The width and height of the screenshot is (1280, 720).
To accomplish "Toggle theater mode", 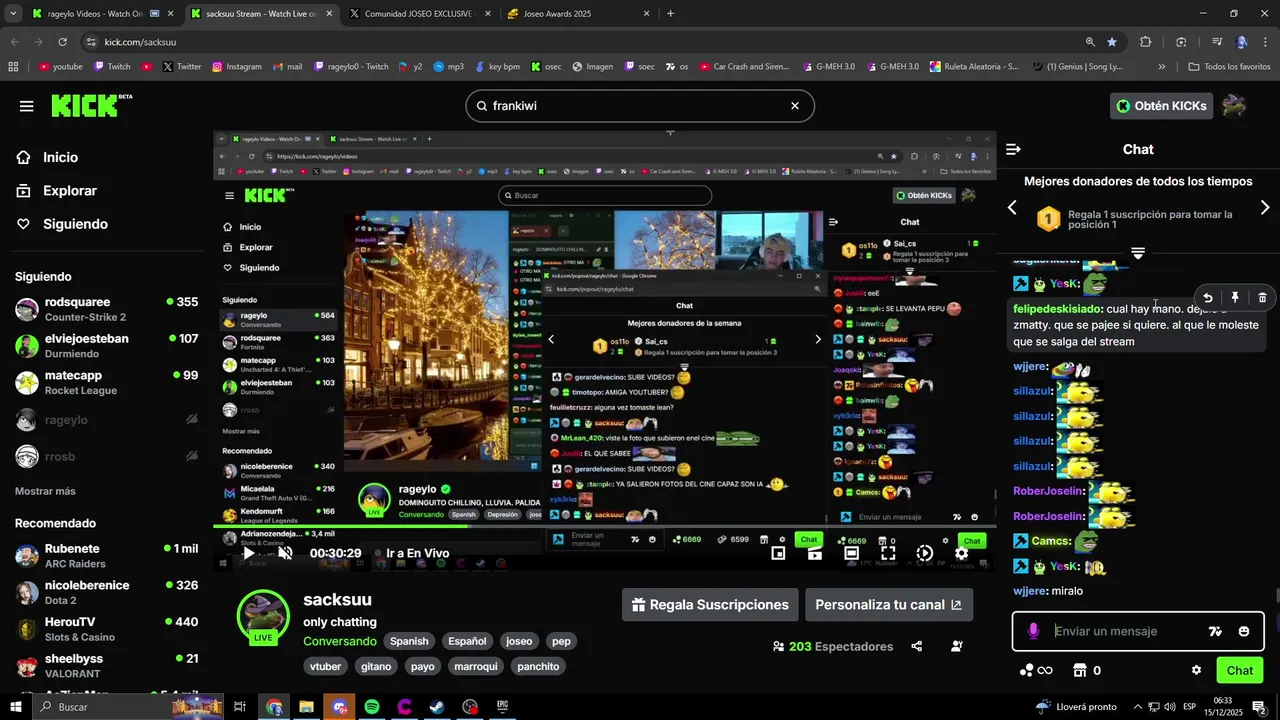I will (x=851, y=553).
